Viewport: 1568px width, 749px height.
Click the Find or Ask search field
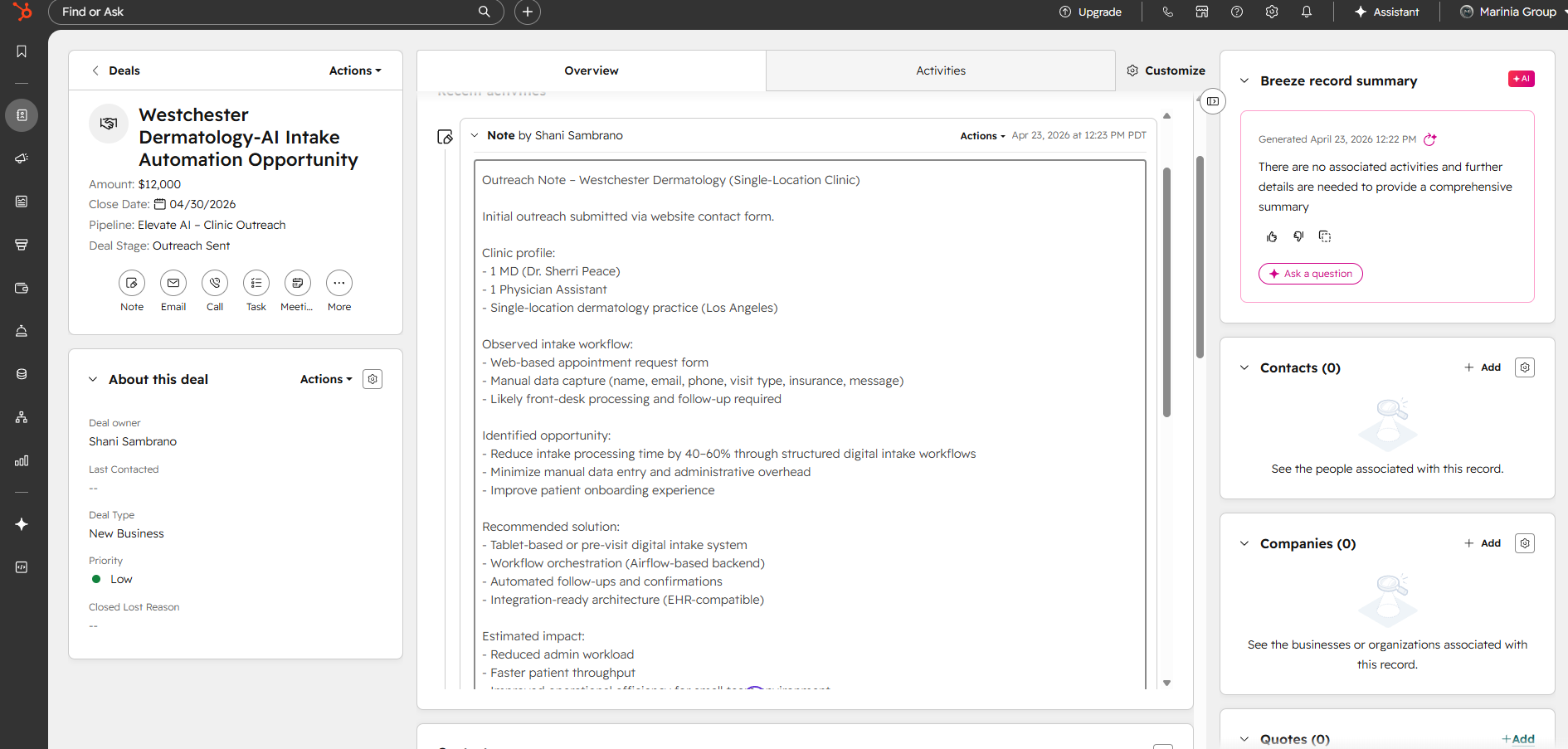(265, 12)
